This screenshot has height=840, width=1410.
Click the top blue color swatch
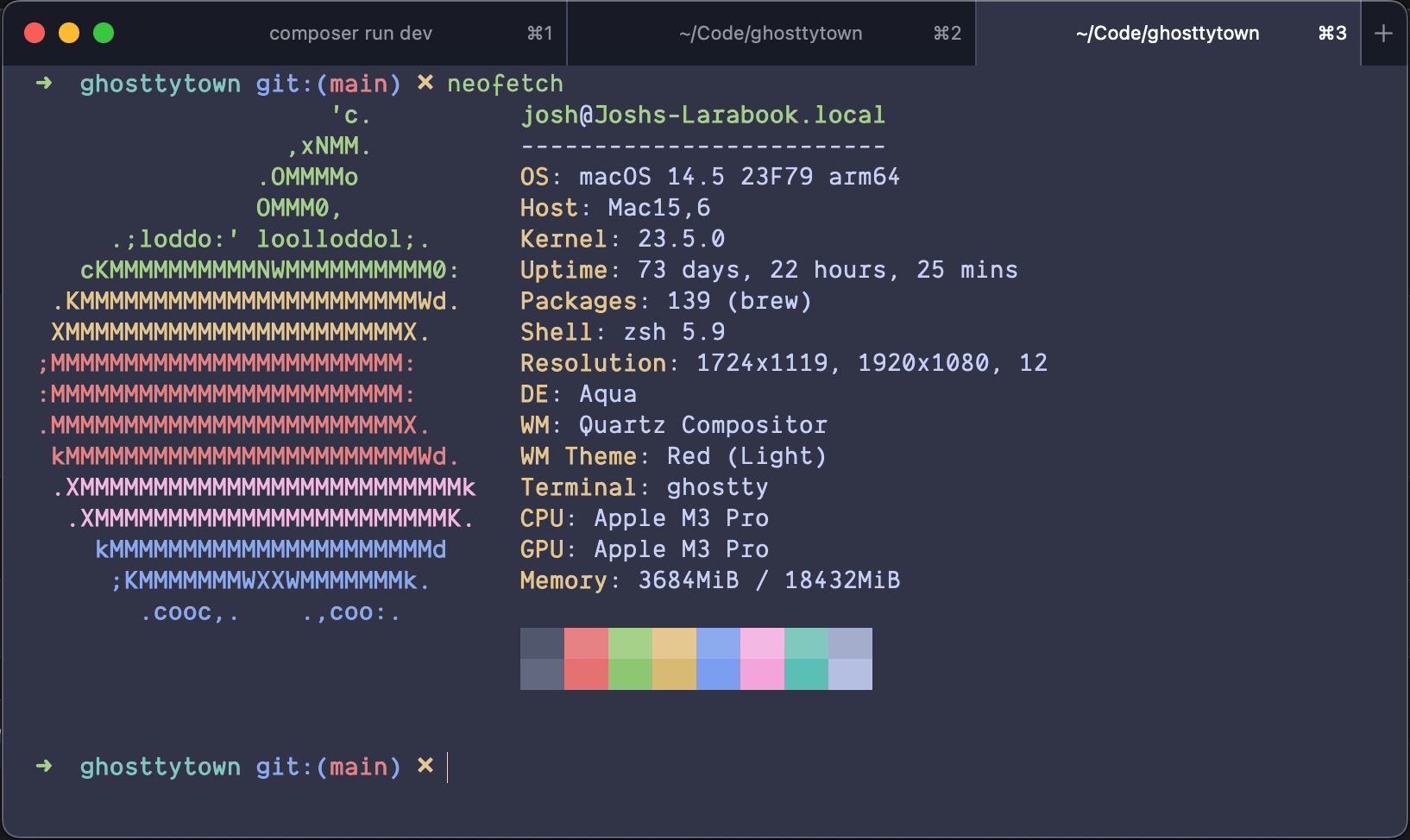click(x=718, y=643)
